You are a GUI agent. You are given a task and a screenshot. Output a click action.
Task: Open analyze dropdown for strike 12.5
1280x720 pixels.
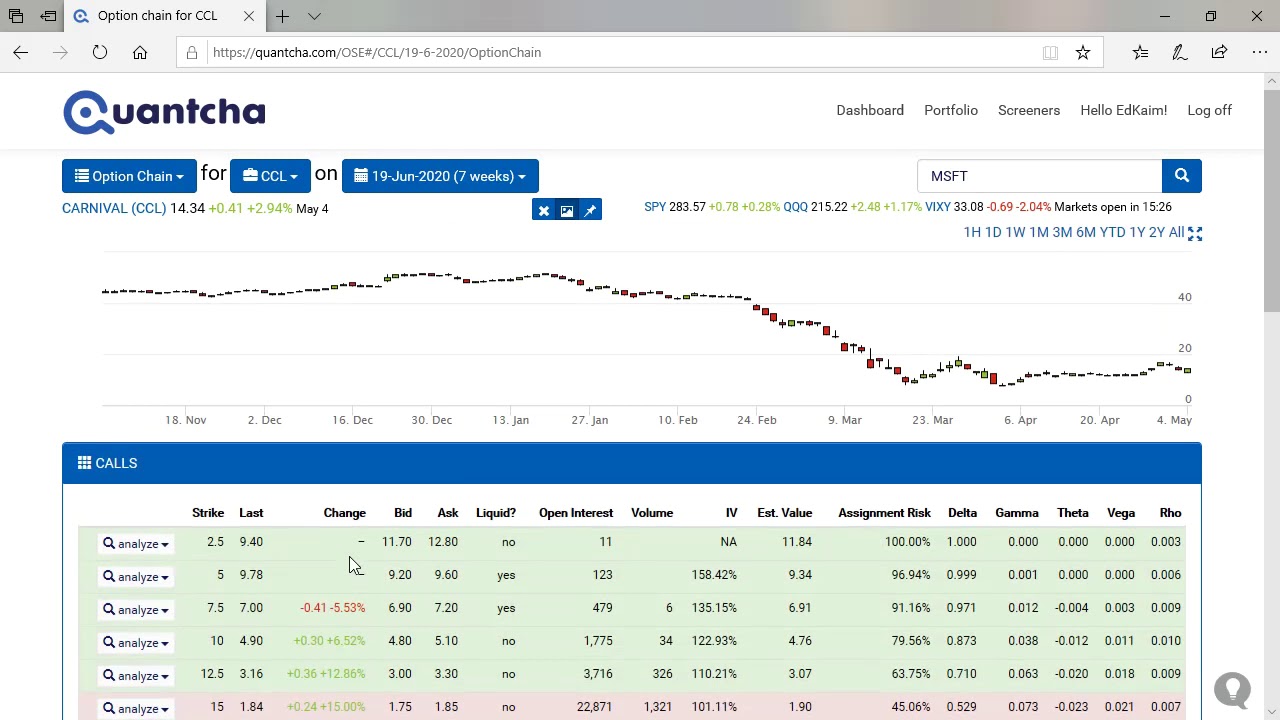click(x=135, y=676)
